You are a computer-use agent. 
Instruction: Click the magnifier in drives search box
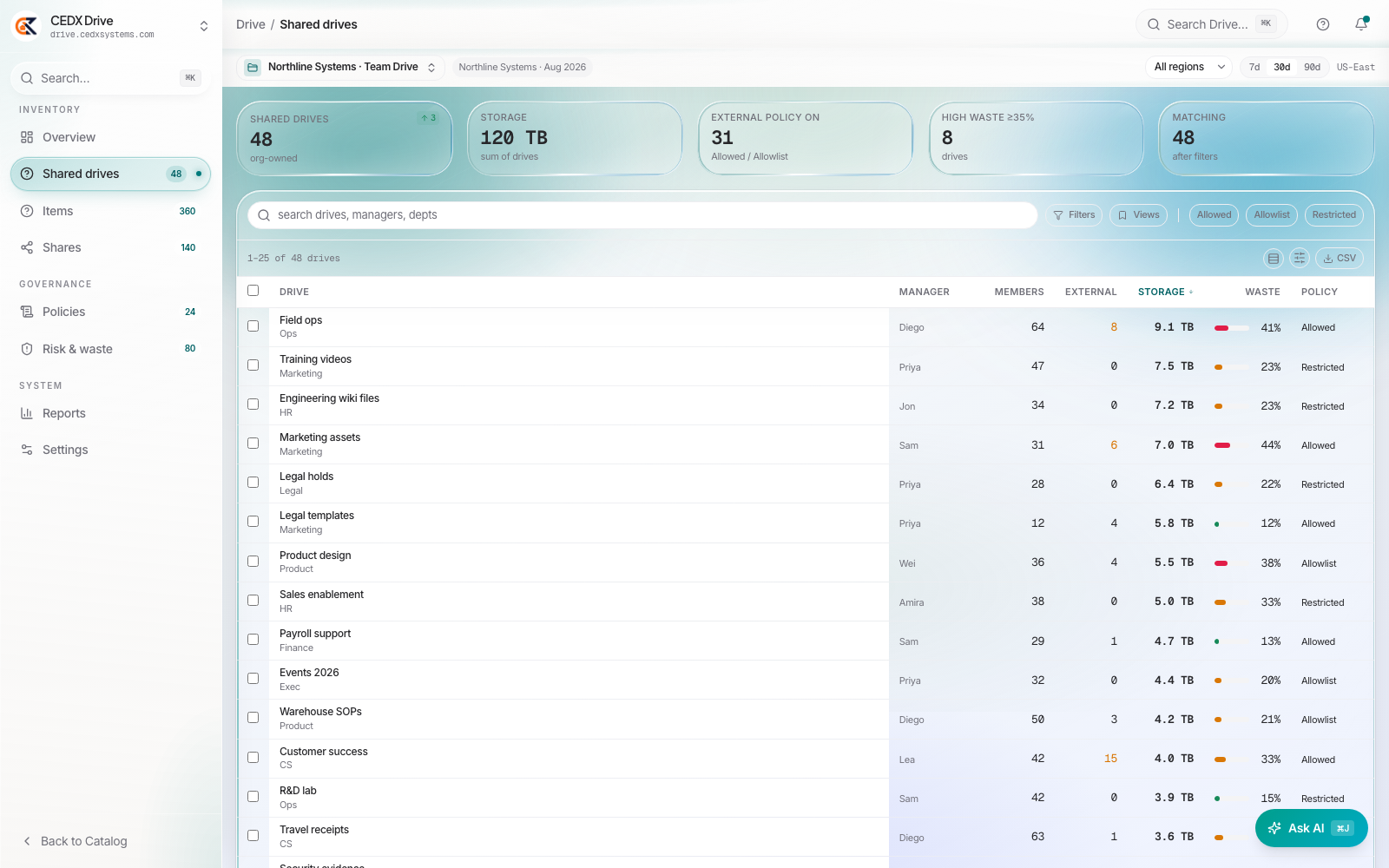click(264, 215)
